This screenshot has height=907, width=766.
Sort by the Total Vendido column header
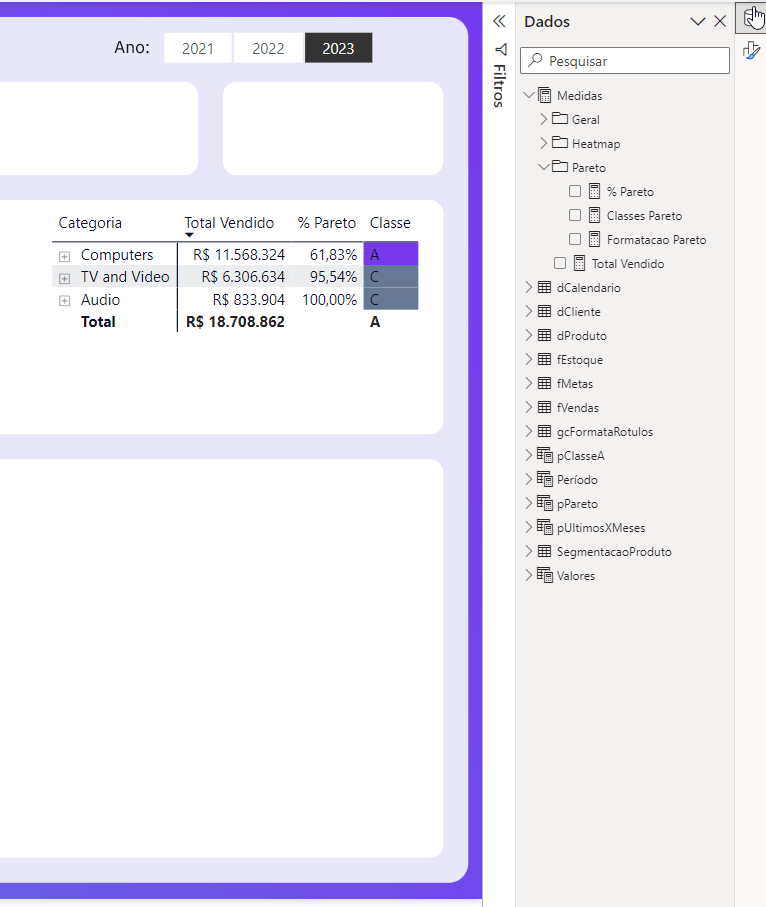tap(229, 223)
